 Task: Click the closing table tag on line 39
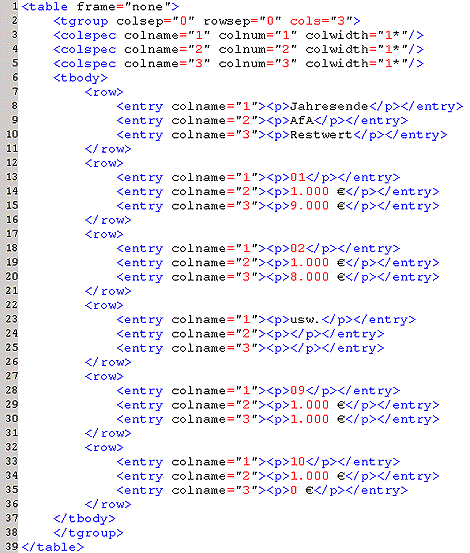(53, 547)
